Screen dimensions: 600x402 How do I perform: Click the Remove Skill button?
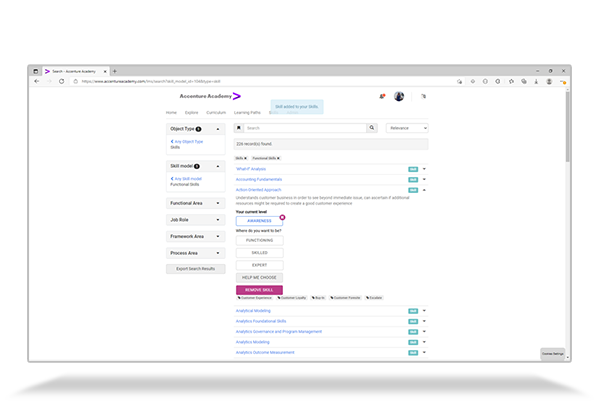(x=259, y=290)
